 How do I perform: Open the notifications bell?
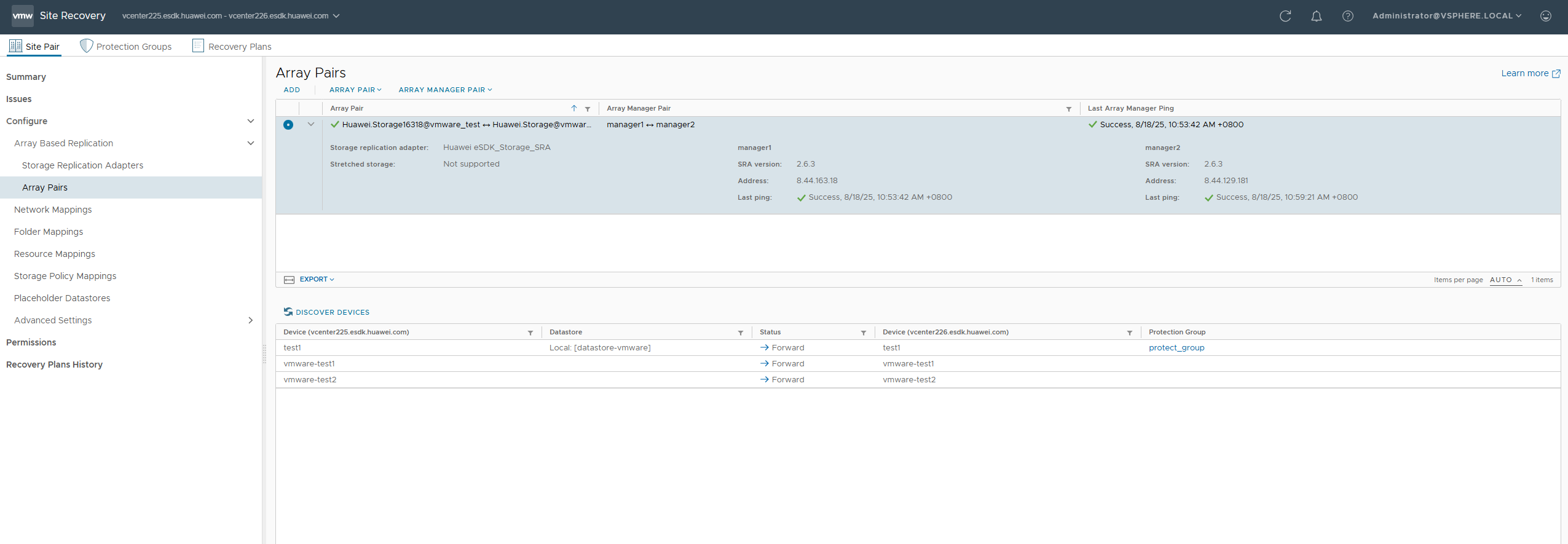coord(1316,16)
